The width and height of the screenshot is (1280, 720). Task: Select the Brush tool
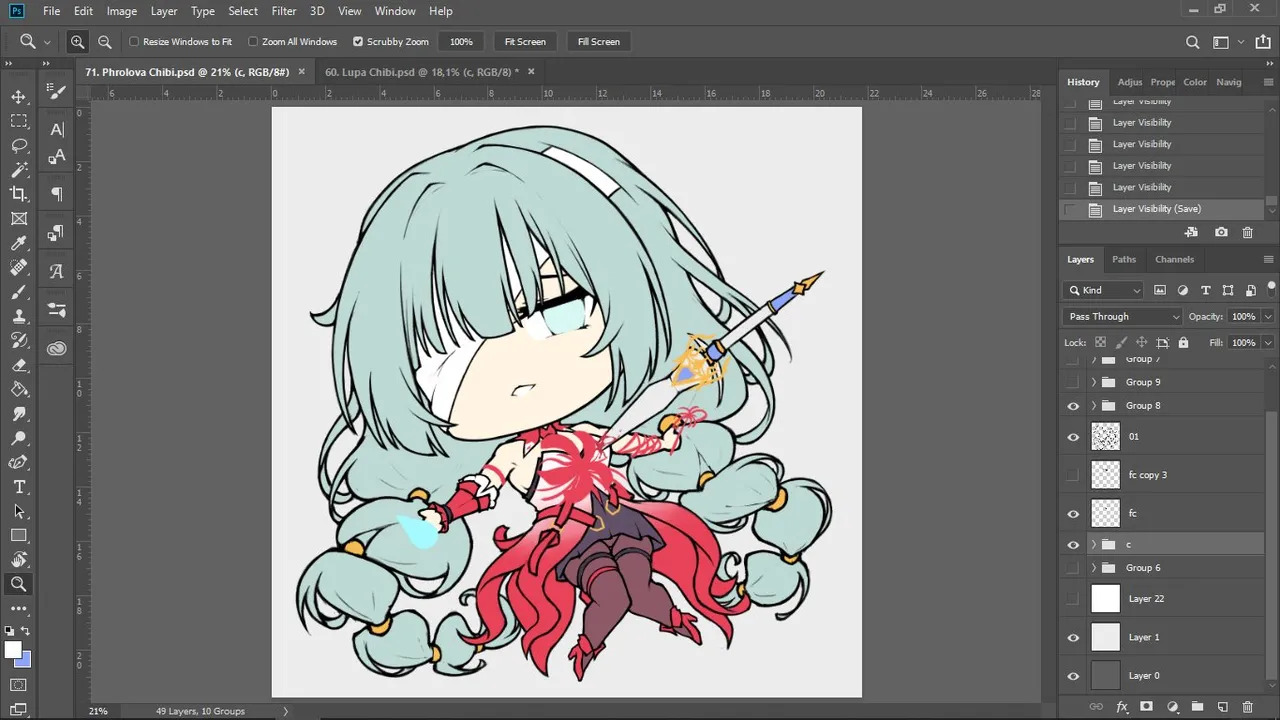pyautogui.click(x=19, y=292)
